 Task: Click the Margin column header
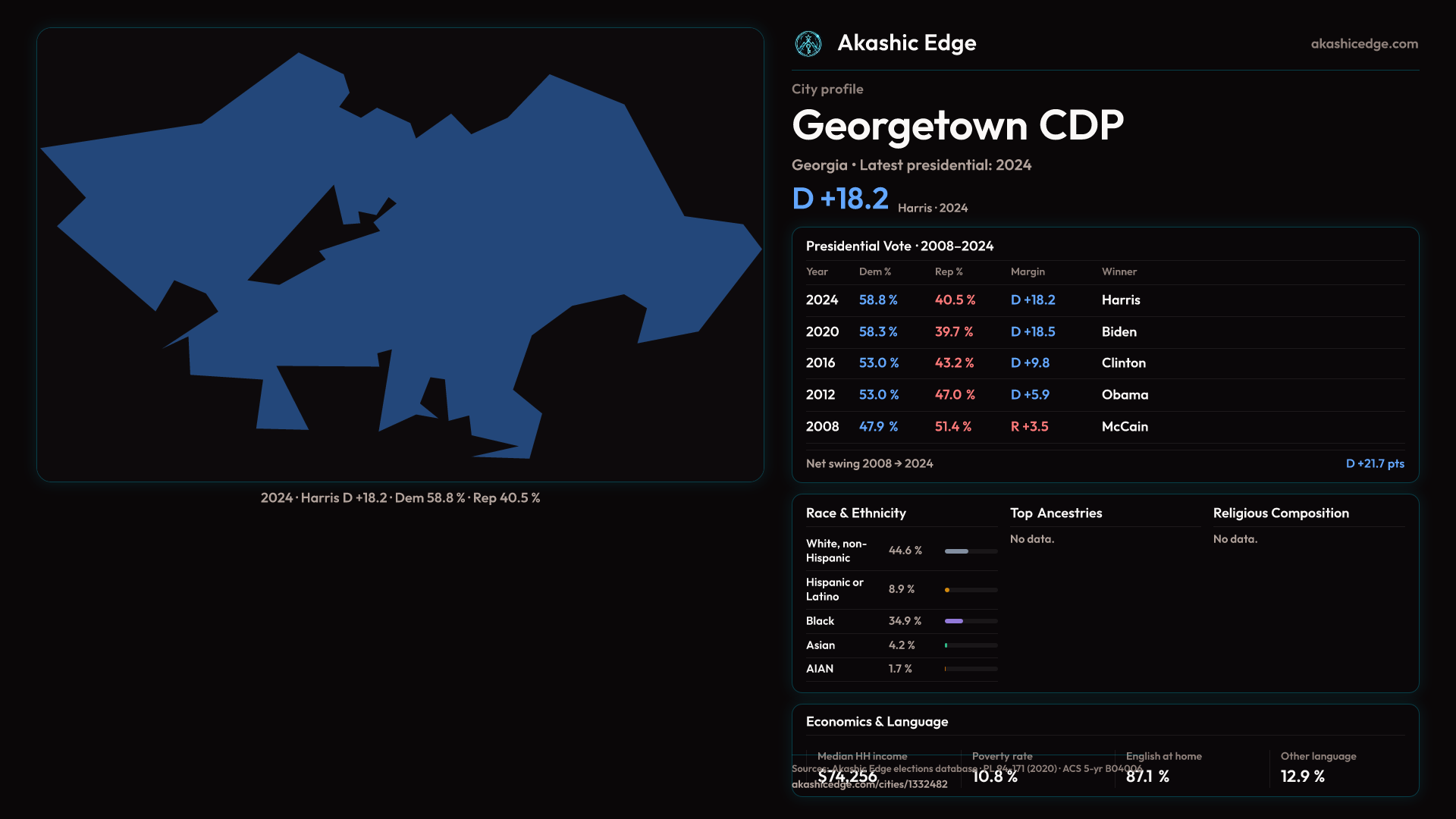1027,271
